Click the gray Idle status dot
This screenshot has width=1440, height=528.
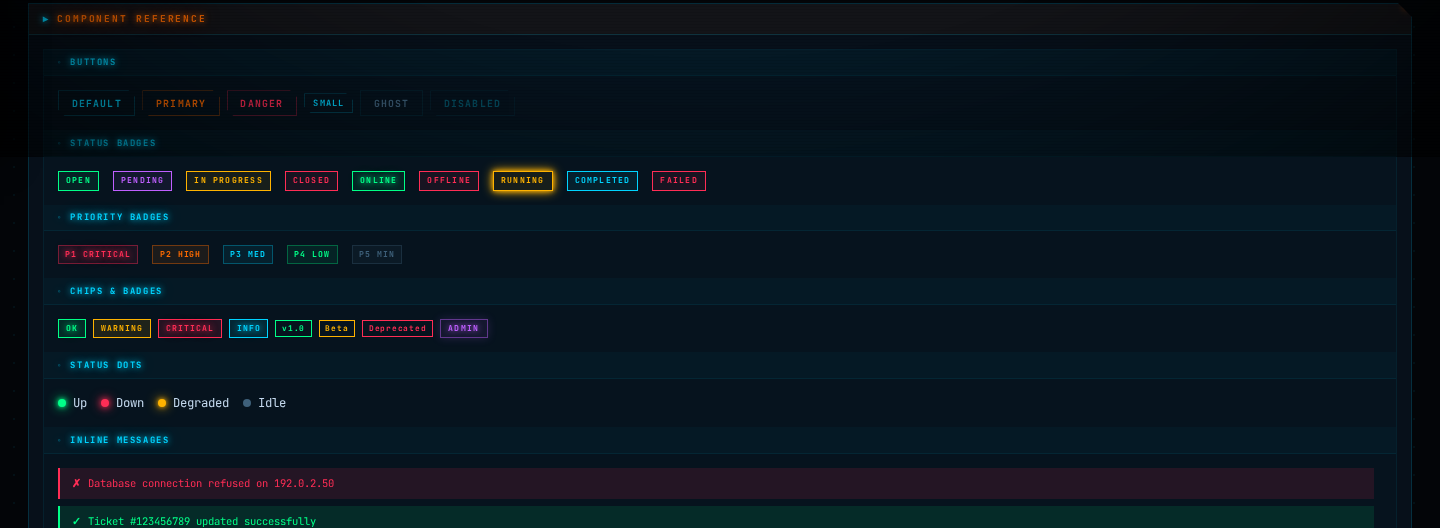click(x=247, y=403)
